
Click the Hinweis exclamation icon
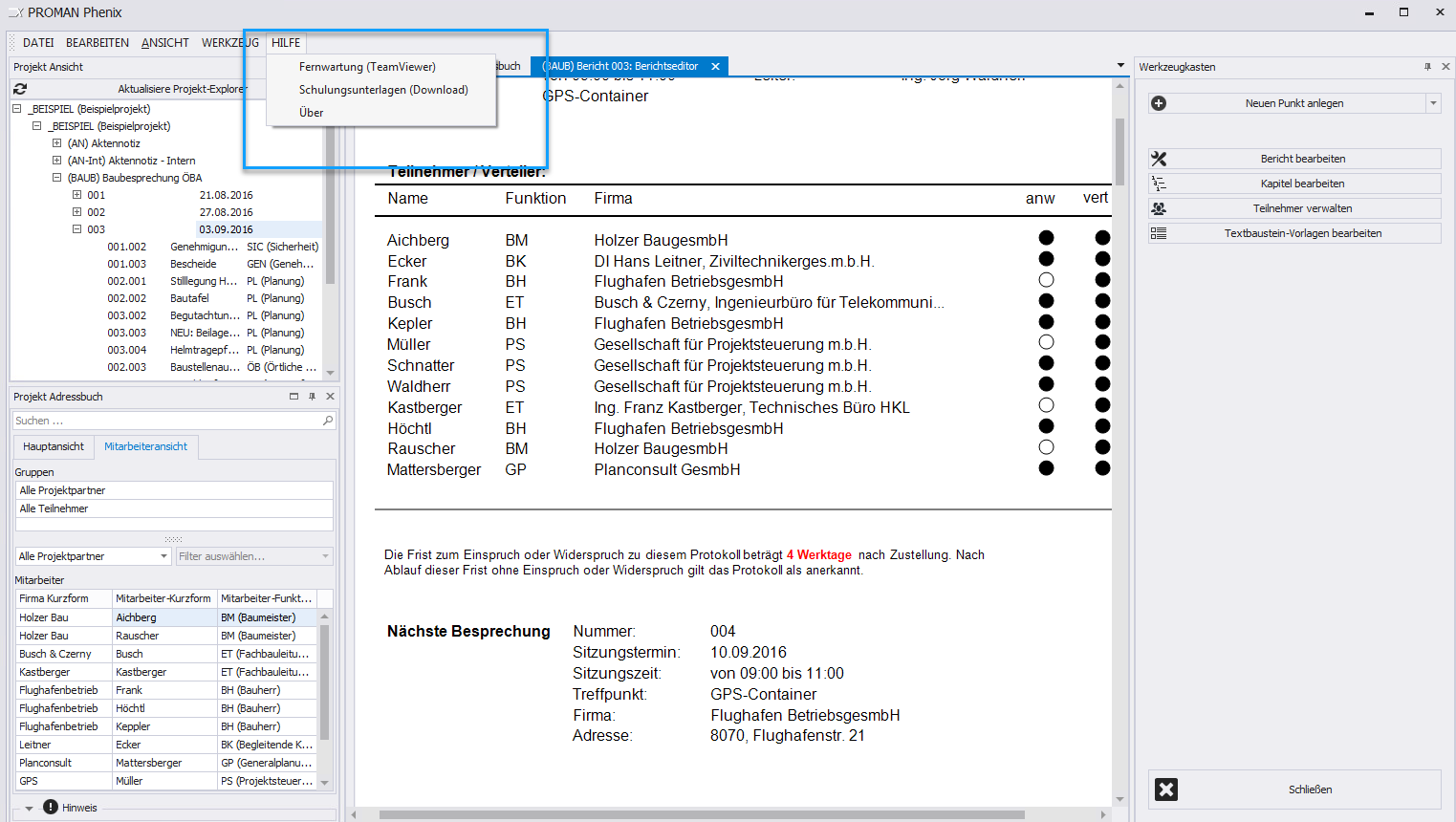[x=51, y=808]
